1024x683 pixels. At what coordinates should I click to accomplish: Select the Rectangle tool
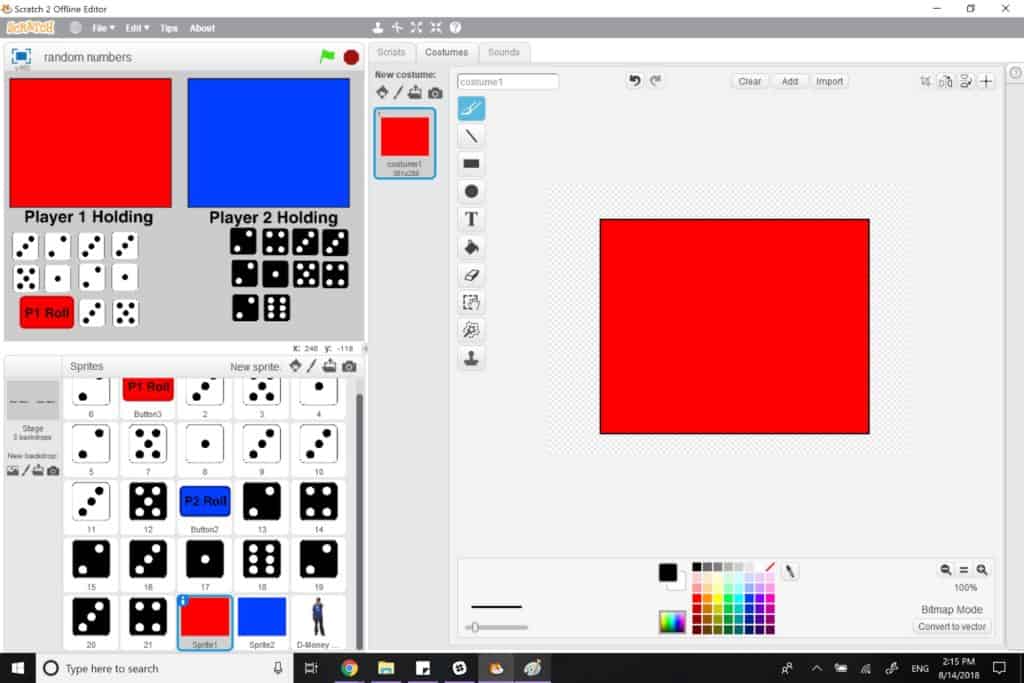coord(471,163)
